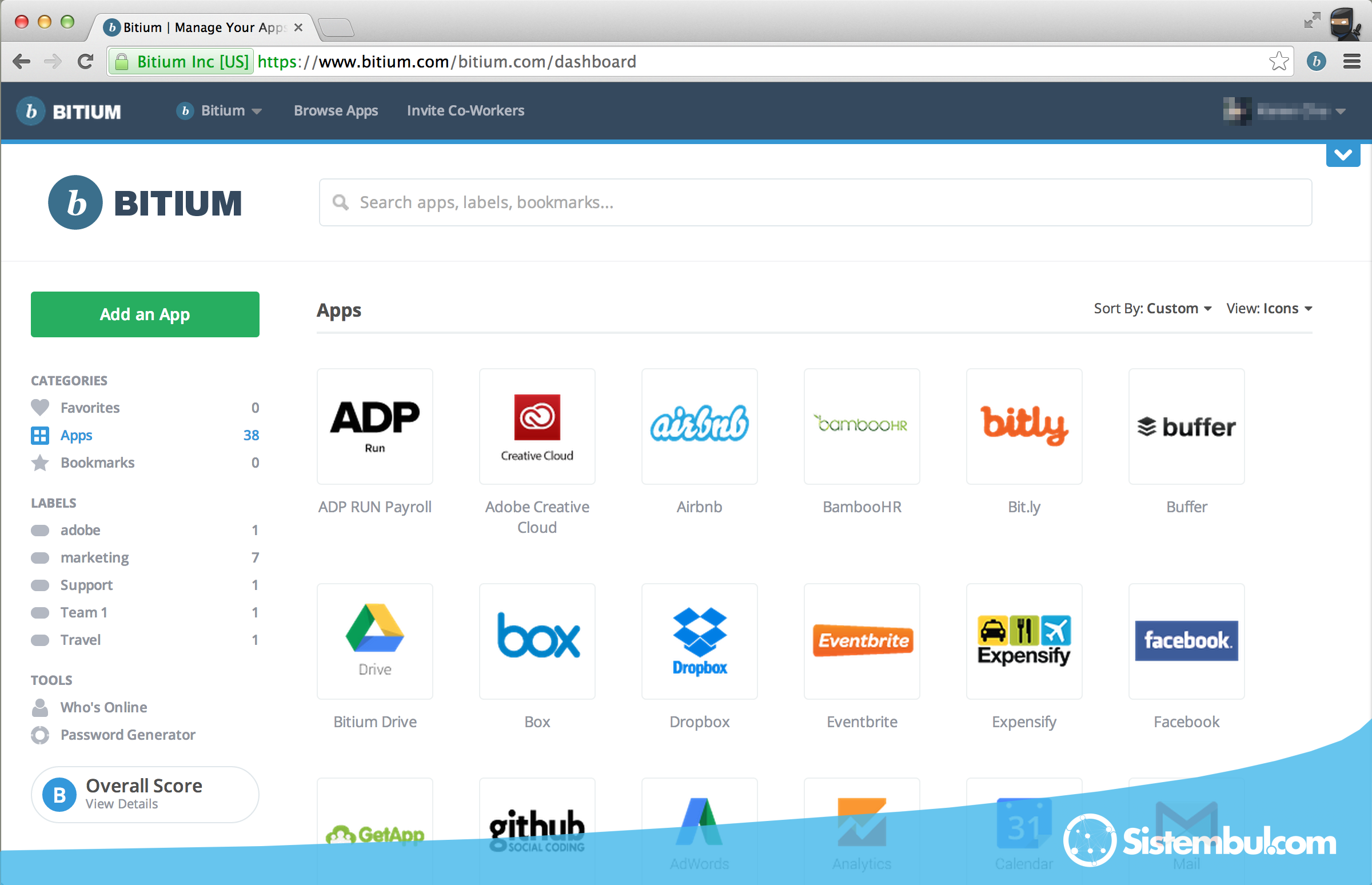View Details of Overall Score
1372x885 pixels.
tap(122, 804)
